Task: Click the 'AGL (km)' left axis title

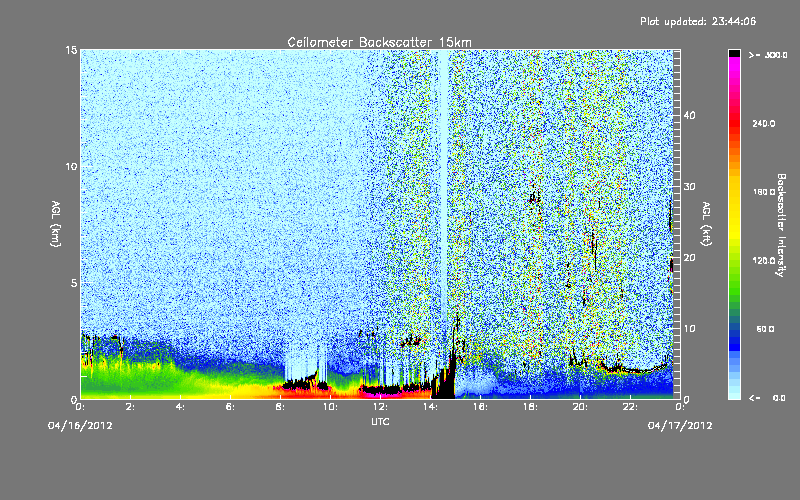Action: (56, 223)
